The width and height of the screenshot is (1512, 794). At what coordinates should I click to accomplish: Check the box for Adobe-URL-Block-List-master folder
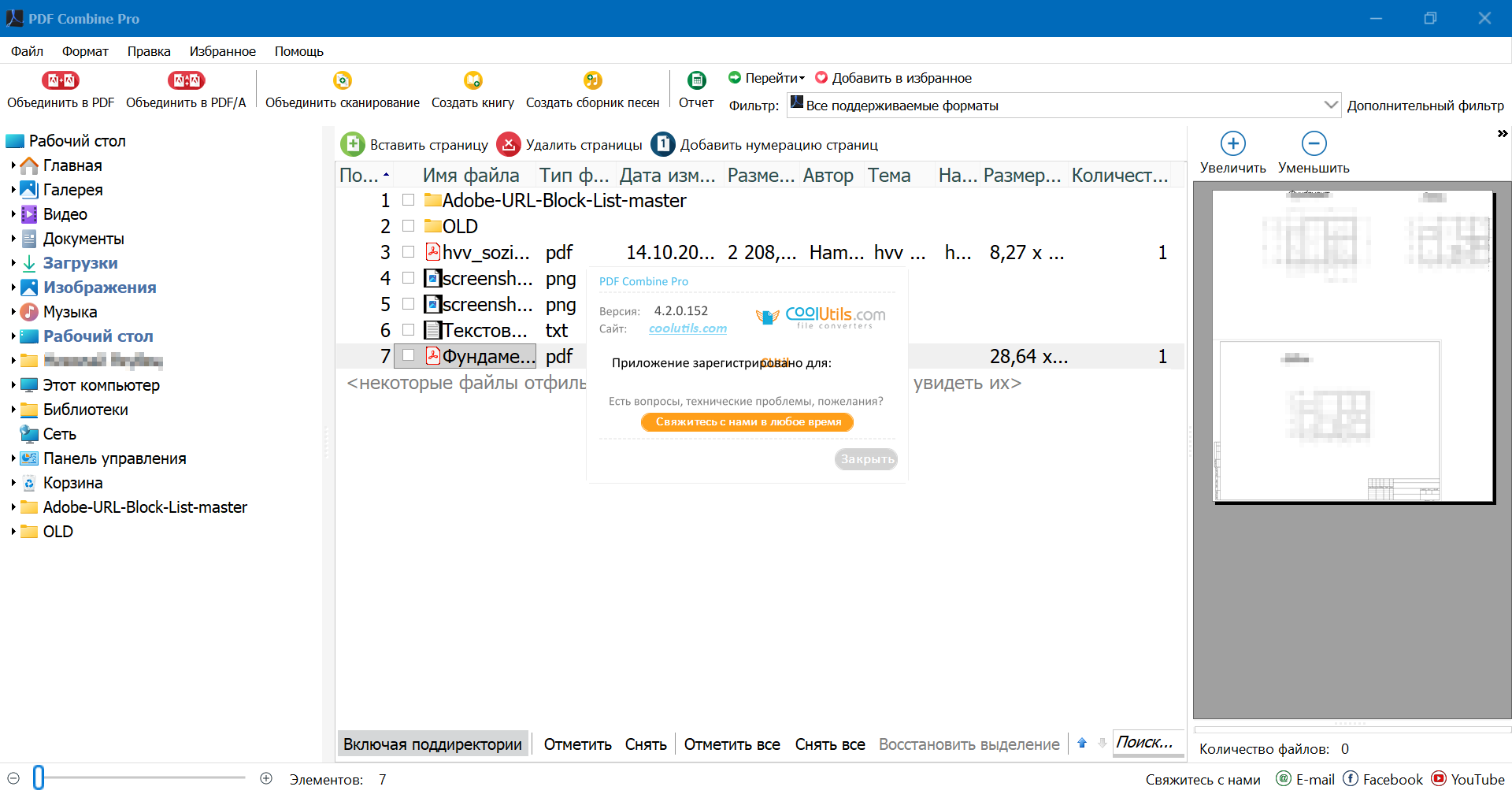tap(408, 200)
